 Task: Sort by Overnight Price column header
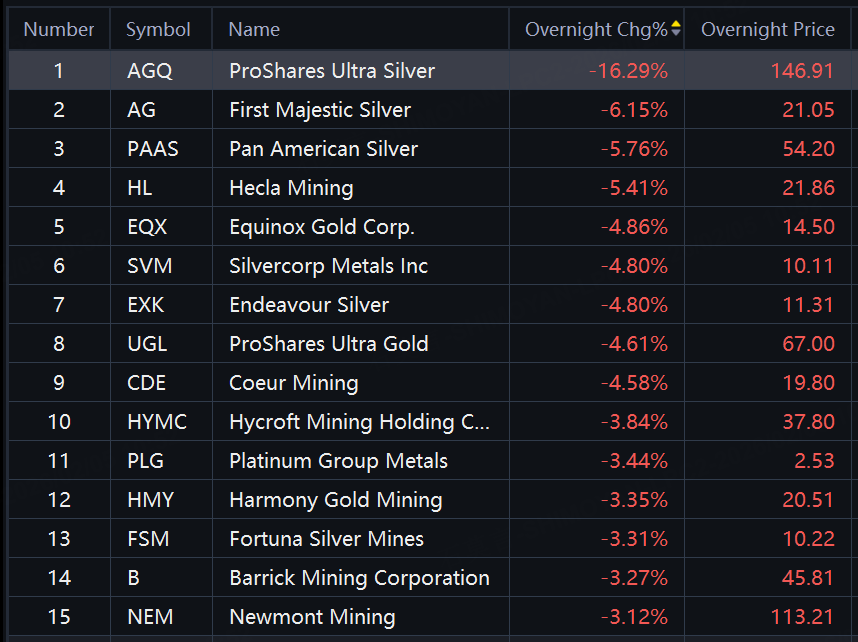click(767, 30)
